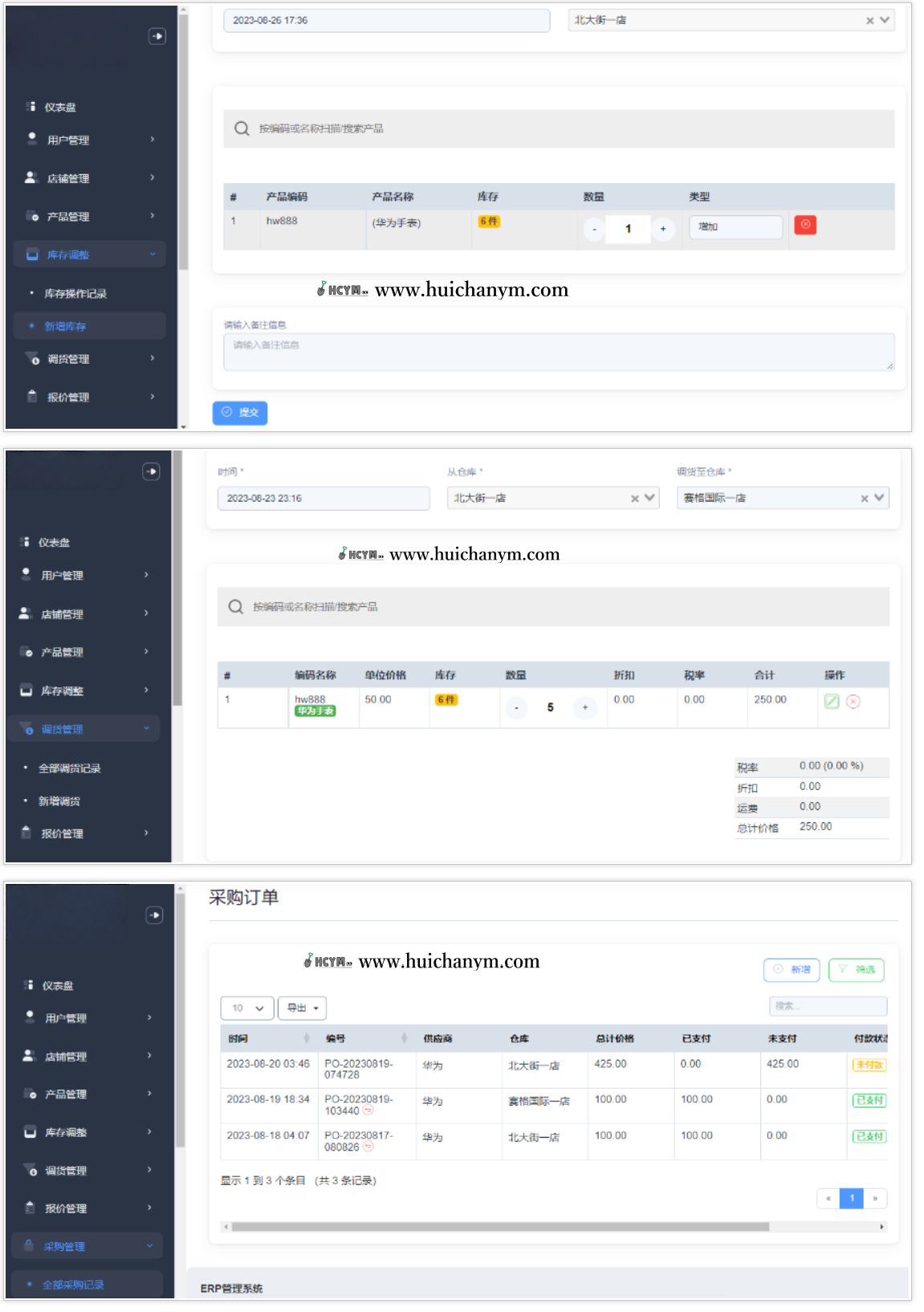Click the 提交 submit button
924x1312 pixels.
[240, 413]
